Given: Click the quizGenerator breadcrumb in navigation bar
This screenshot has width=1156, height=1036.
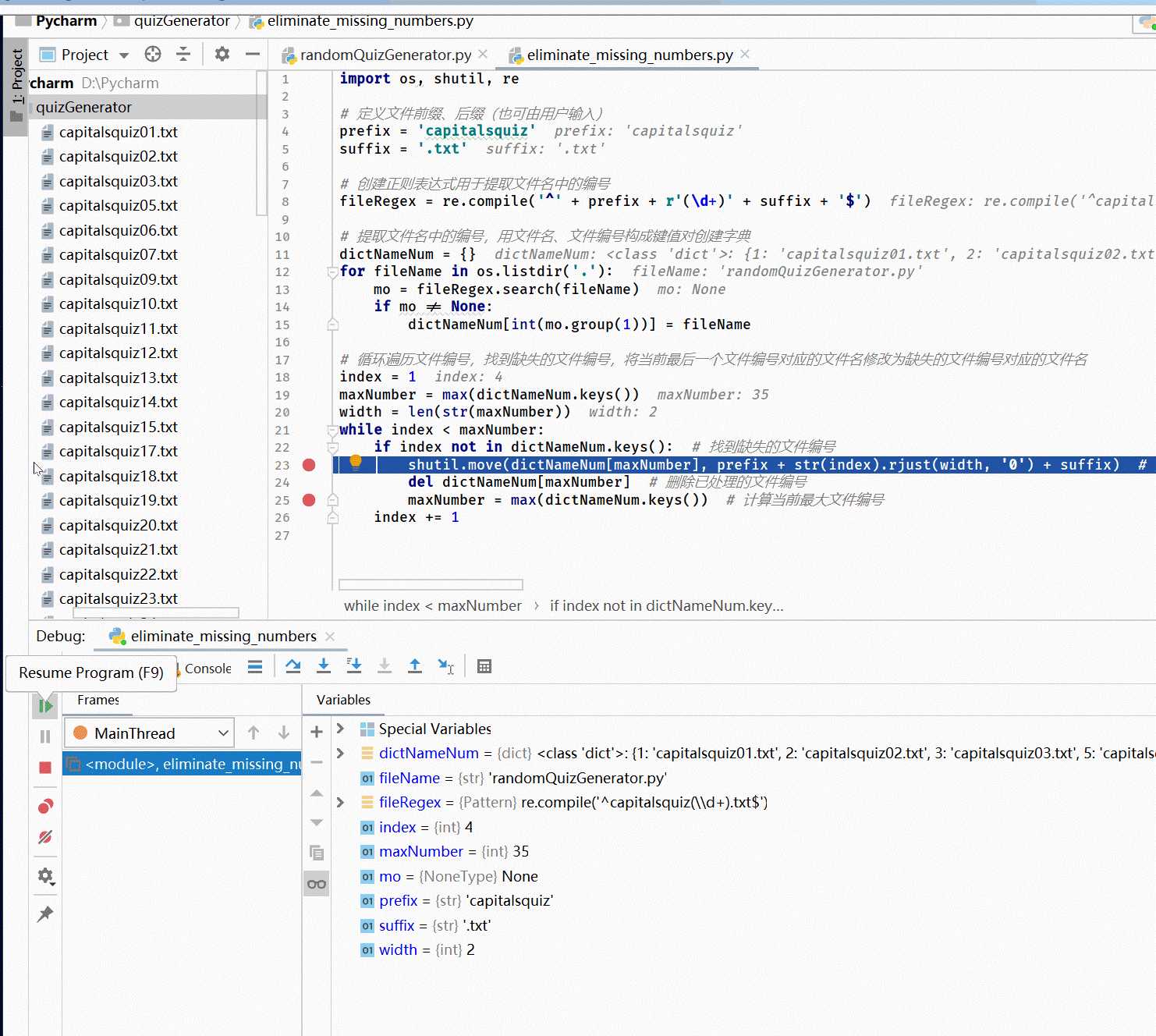Looking at the screenshot, I should point(182,21).
